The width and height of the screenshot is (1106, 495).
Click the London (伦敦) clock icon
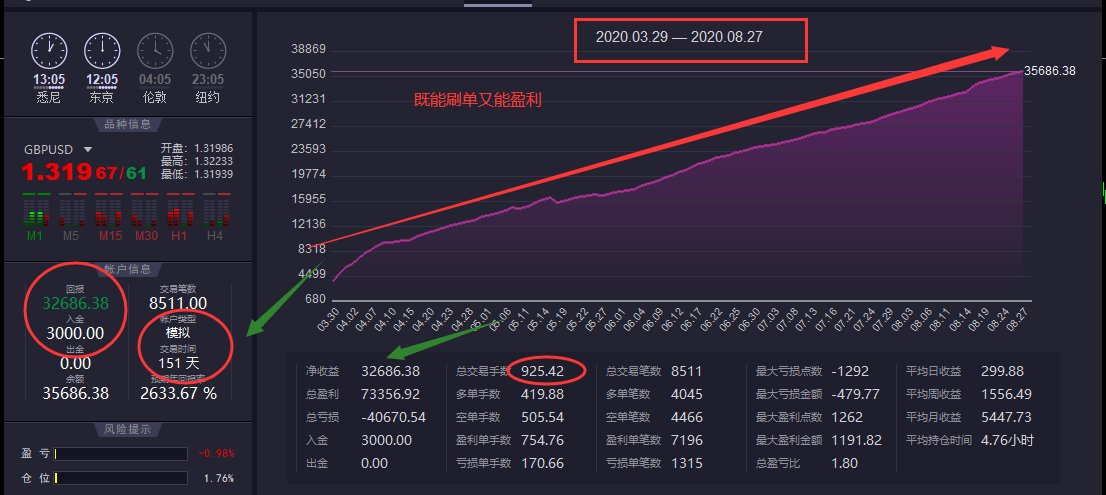coord(154,50)
